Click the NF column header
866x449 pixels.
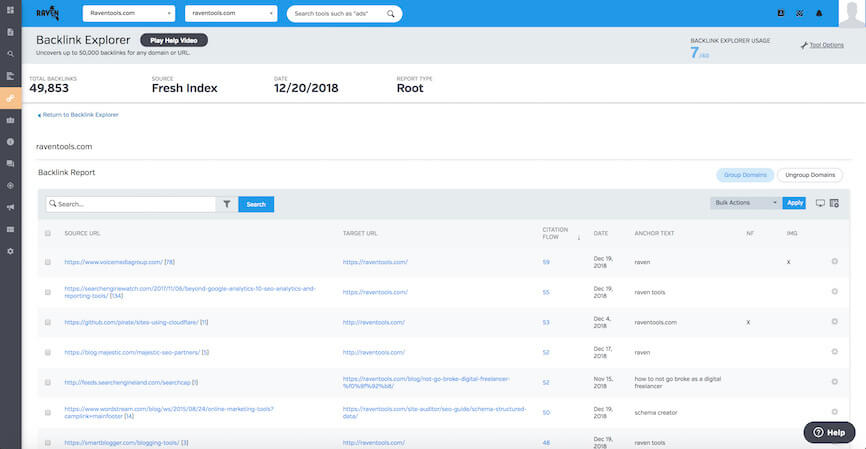749,233
